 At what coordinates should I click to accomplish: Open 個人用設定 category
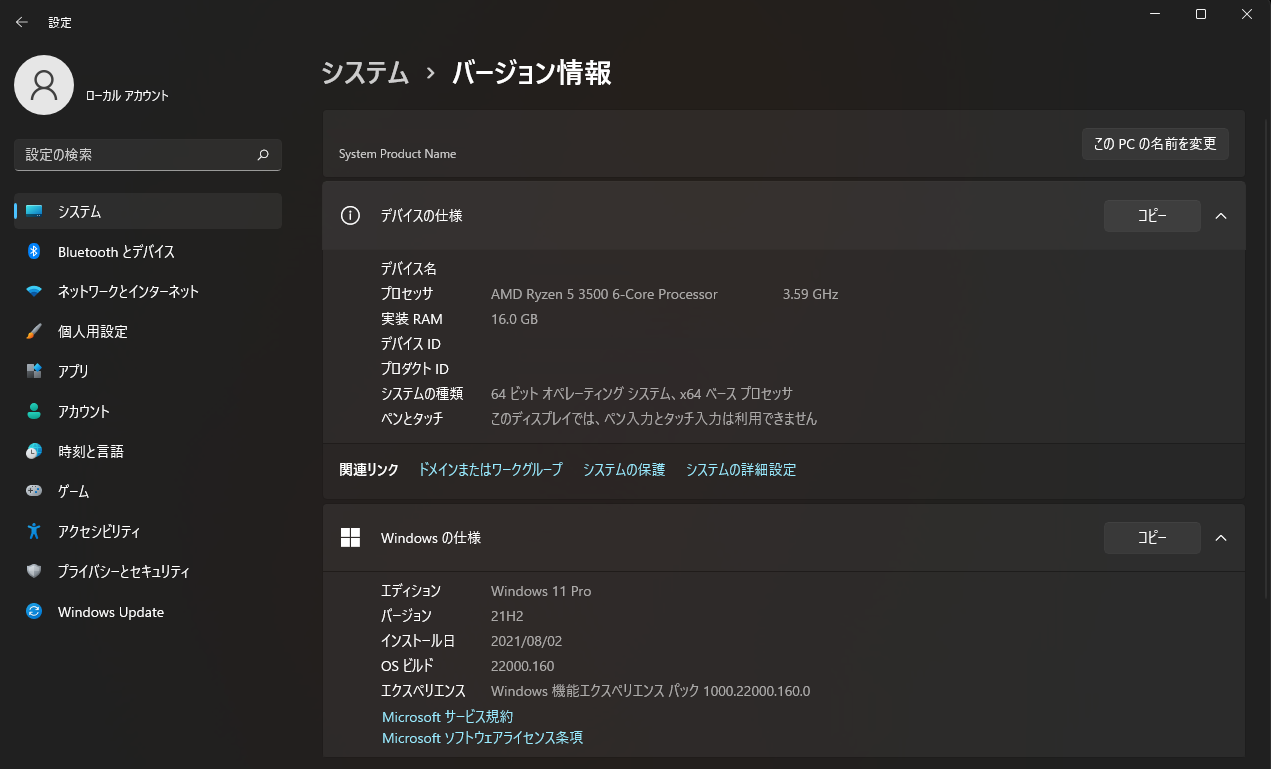[148, 331]
